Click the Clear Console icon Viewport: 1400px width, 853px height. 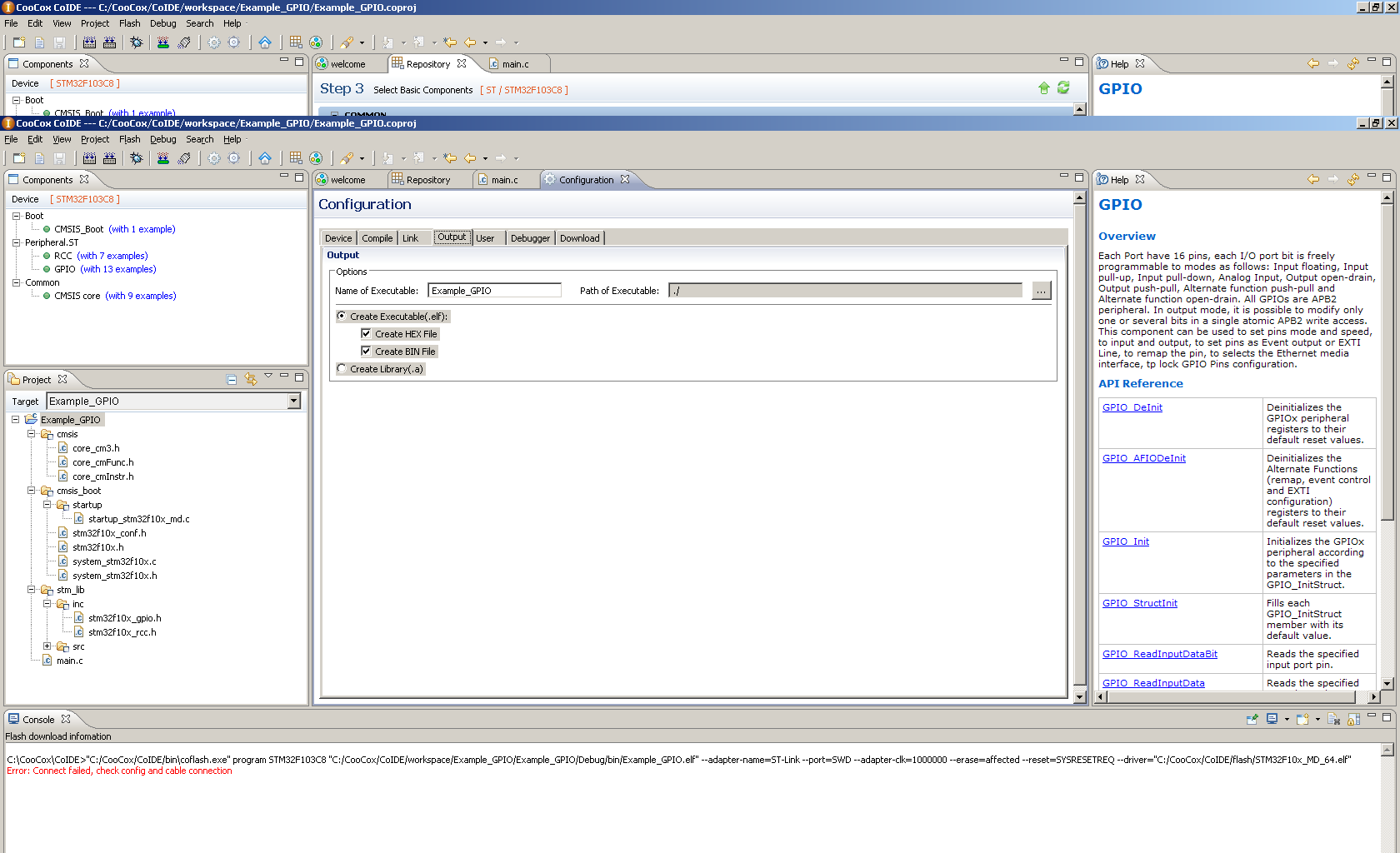tap(1333, 719)
